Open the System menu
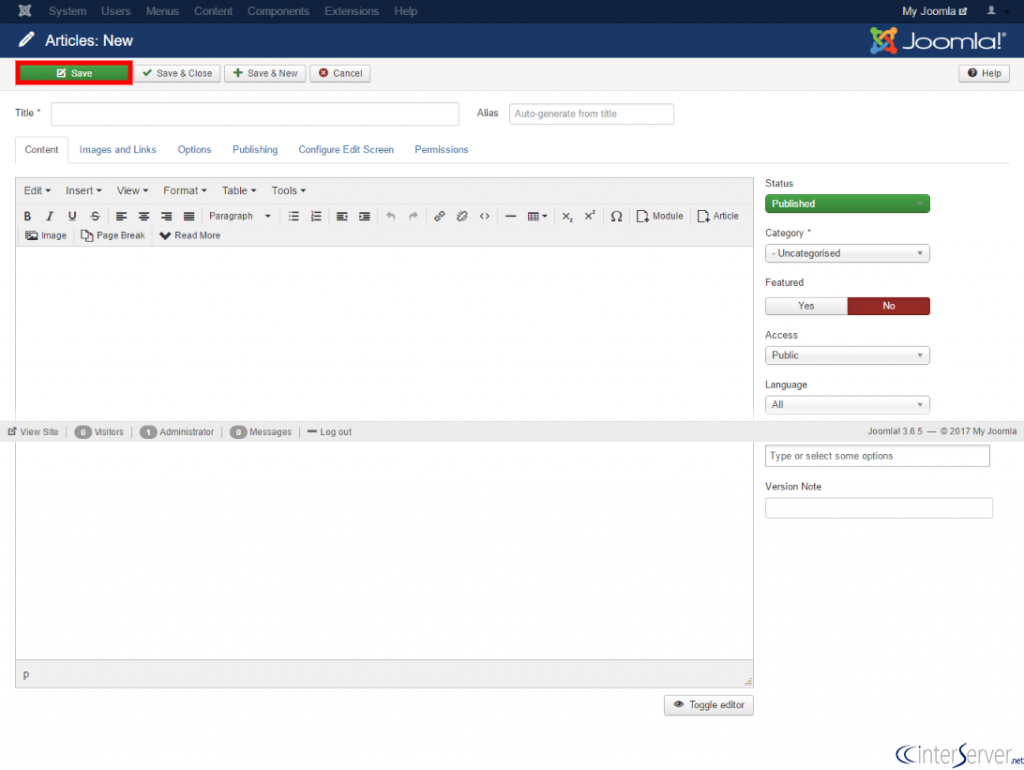 [x=67, y=11]
